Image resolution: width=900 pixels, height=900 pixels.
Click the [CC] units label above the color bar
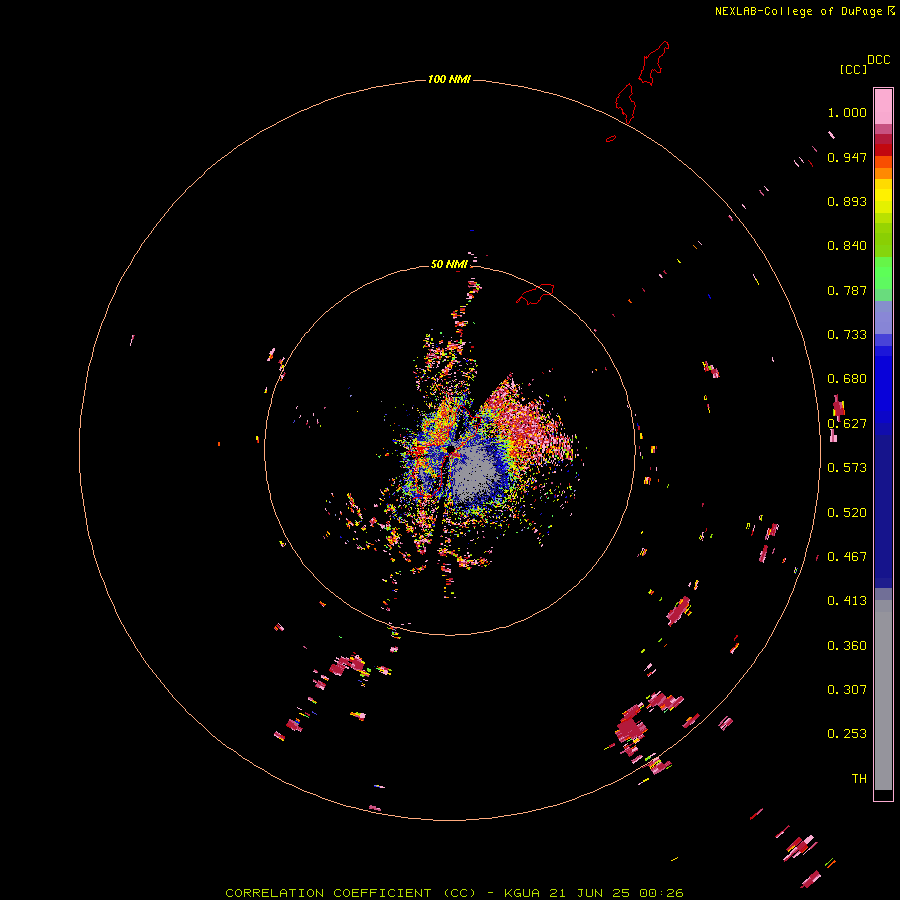(x=853, y=69)
